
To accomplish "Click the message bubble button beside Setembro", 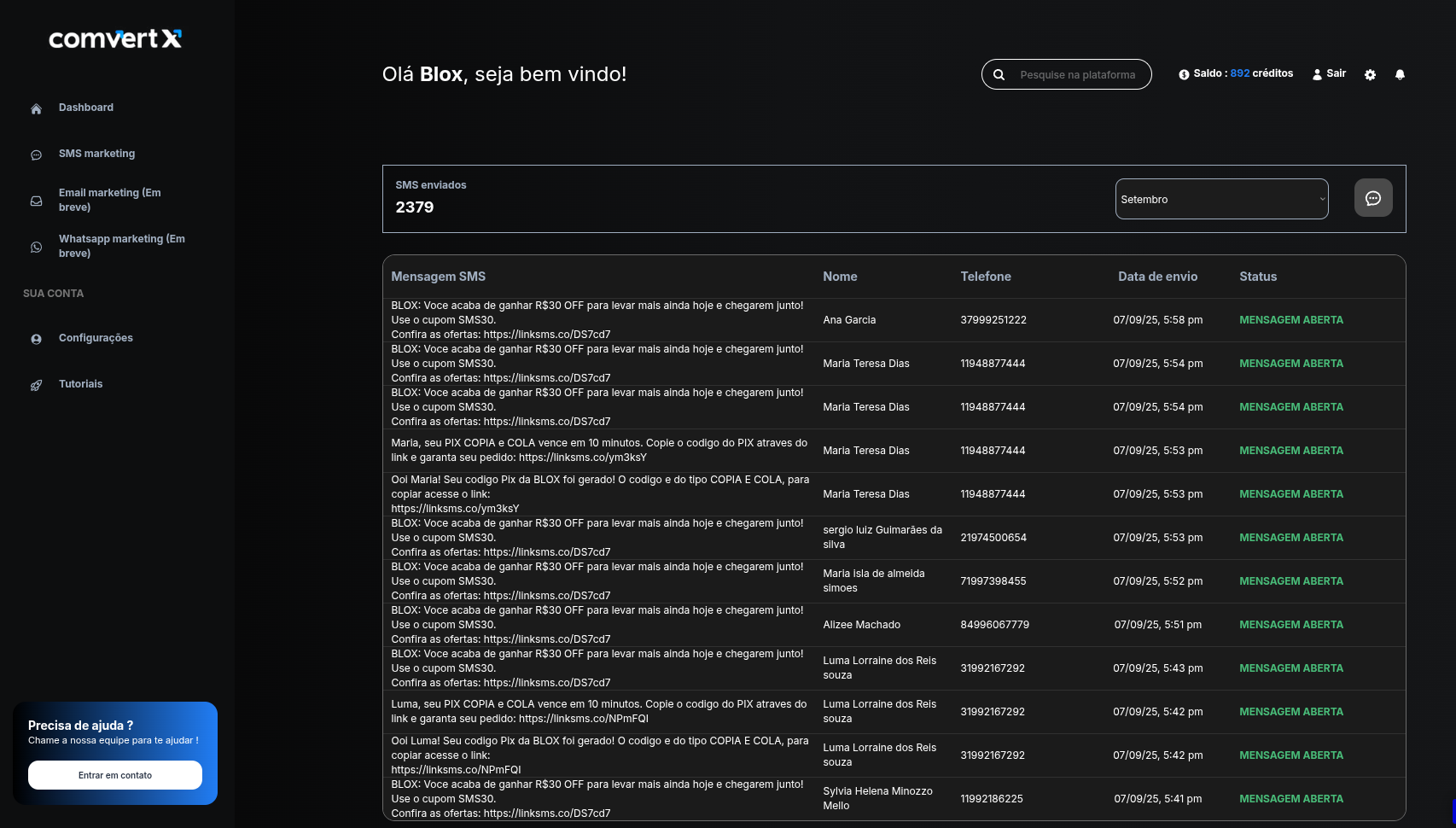I will [1373, 198].
